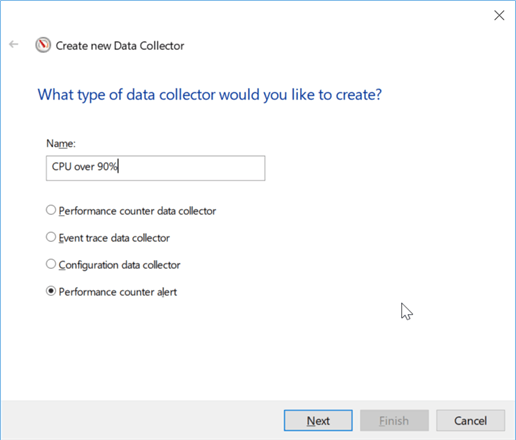This screenshot has width=516, height=440.
Task: Click the greyed-out Finish button
Action: (394, 421)
